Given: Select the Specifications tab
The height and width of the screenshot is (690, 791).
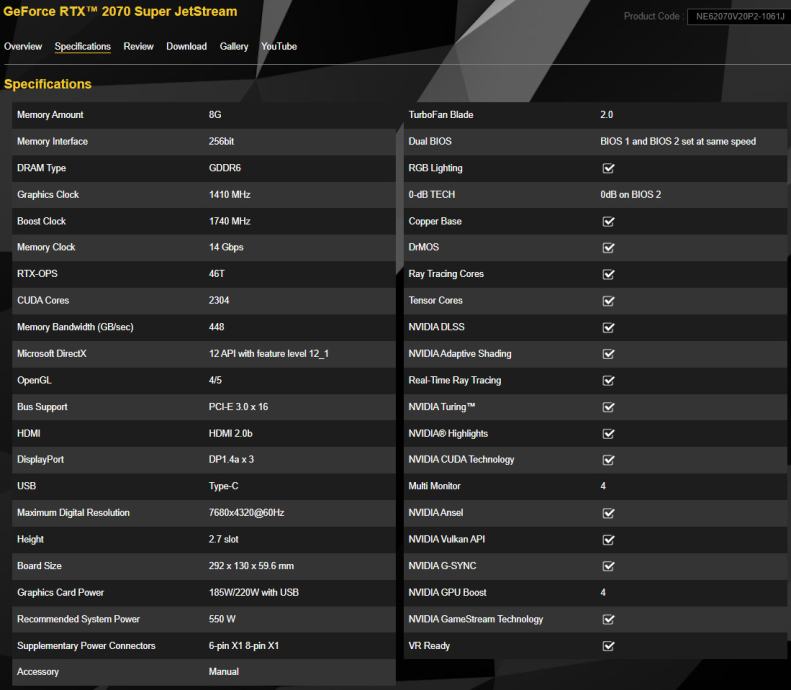Looking at the screenshot, I should pos(83,46).
